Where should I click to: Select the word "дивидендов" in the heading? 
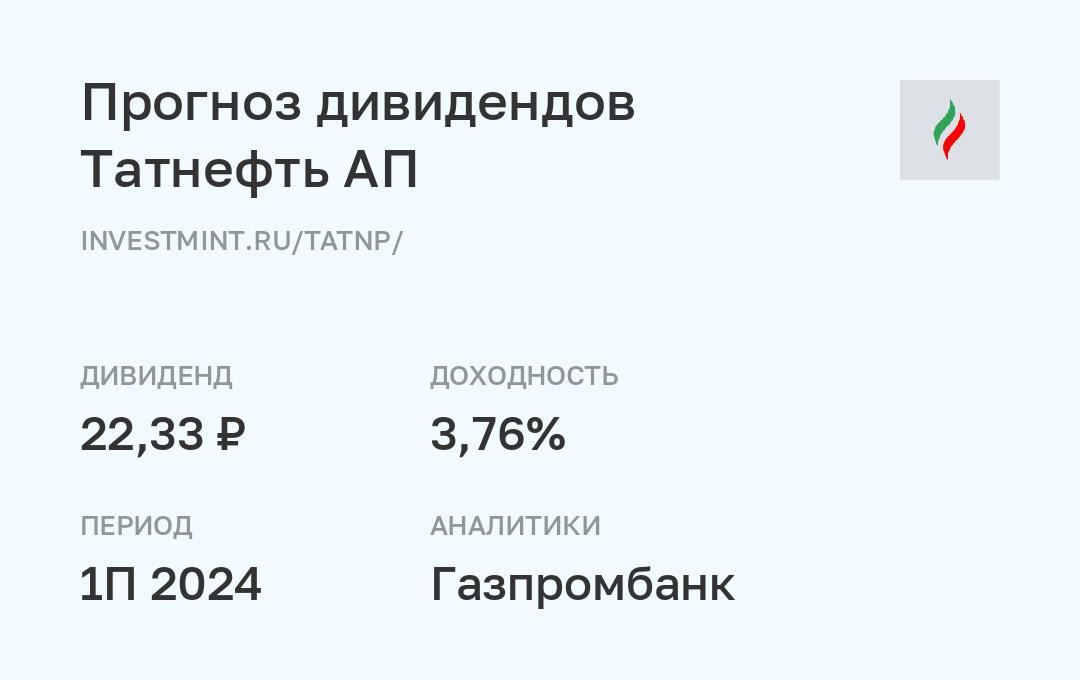tap(475, 103)
